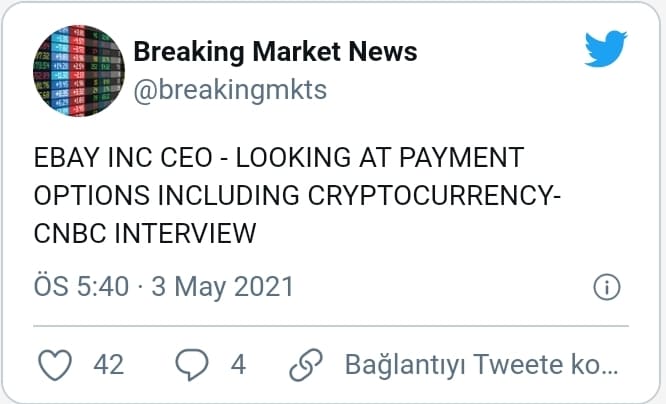
Task: Click the Breaking Market News display name
Action: [x=275, y=51]
